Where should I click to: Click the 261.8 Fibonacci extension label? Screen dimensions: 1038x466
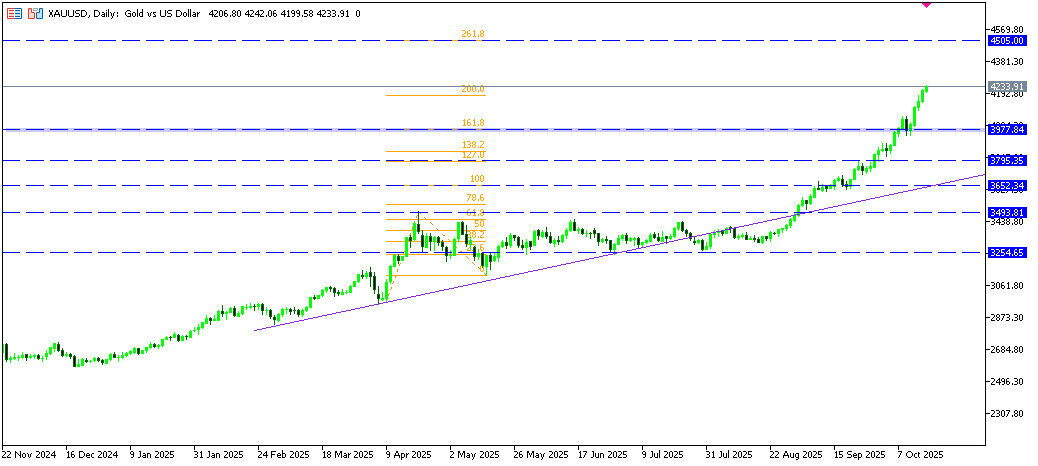coord(472,34)
